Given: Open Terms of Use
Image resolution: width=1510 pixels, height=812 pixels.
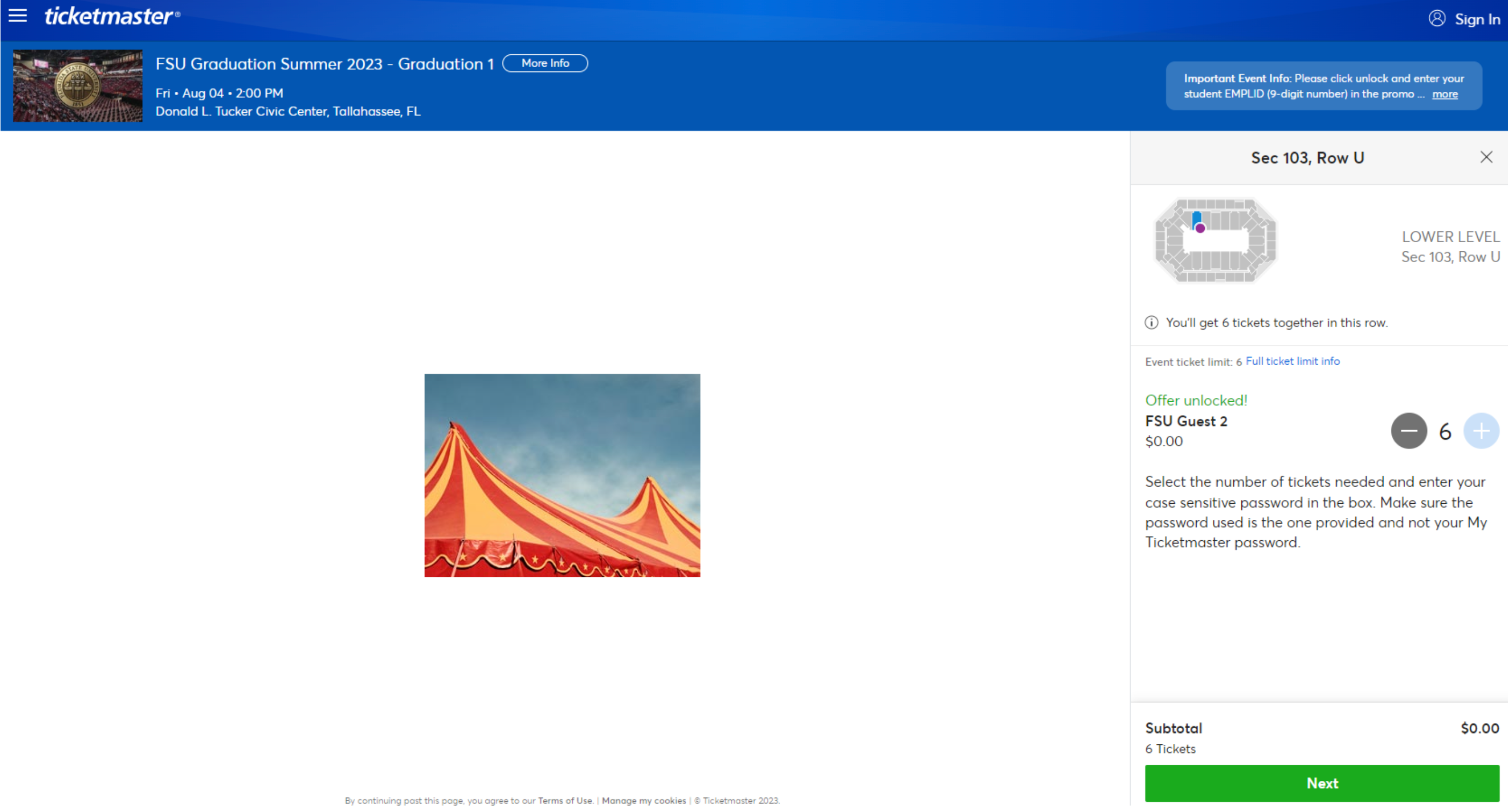Looking at the screenshot, I should 564,800.
